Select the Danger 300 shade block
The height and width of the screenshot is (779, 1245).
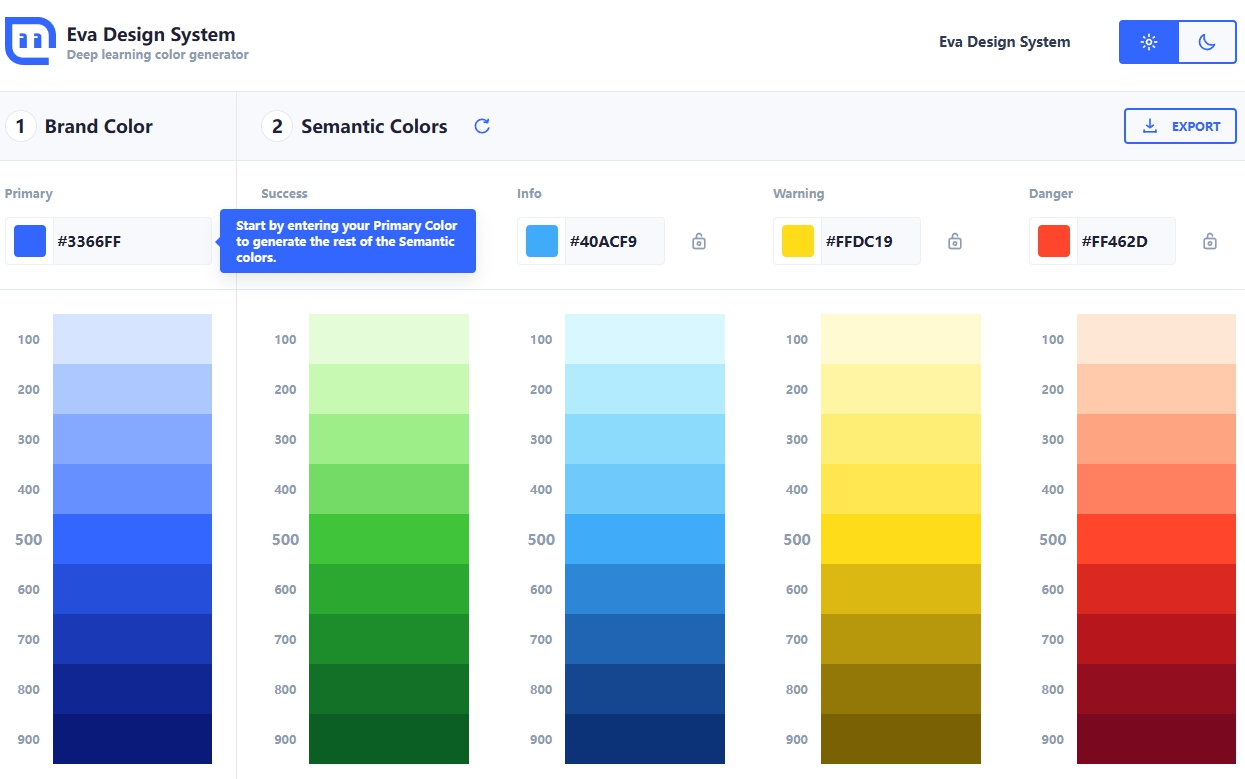[1157, 439]
